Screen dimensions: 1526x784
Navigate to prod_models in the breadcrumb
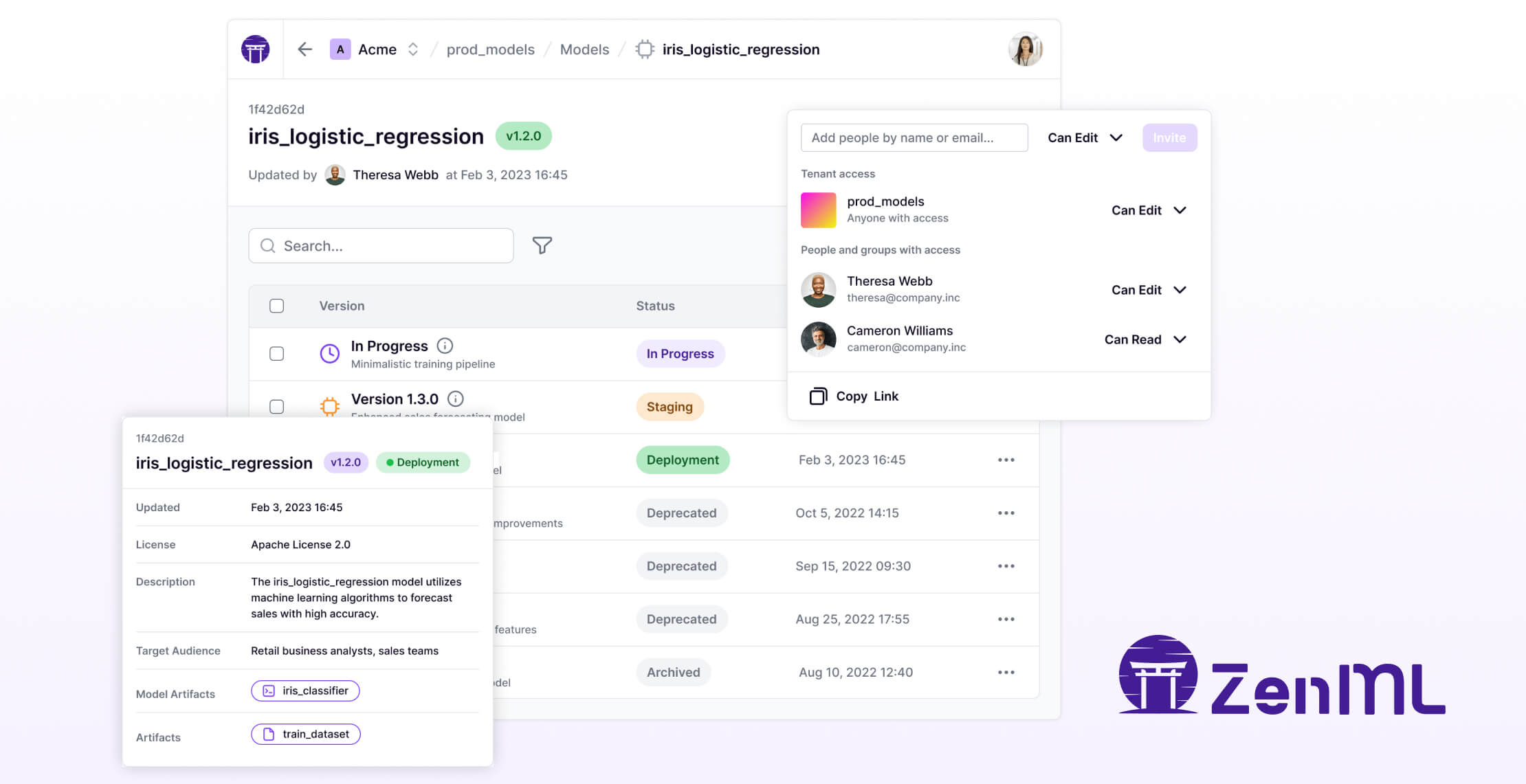pos(490,49)
